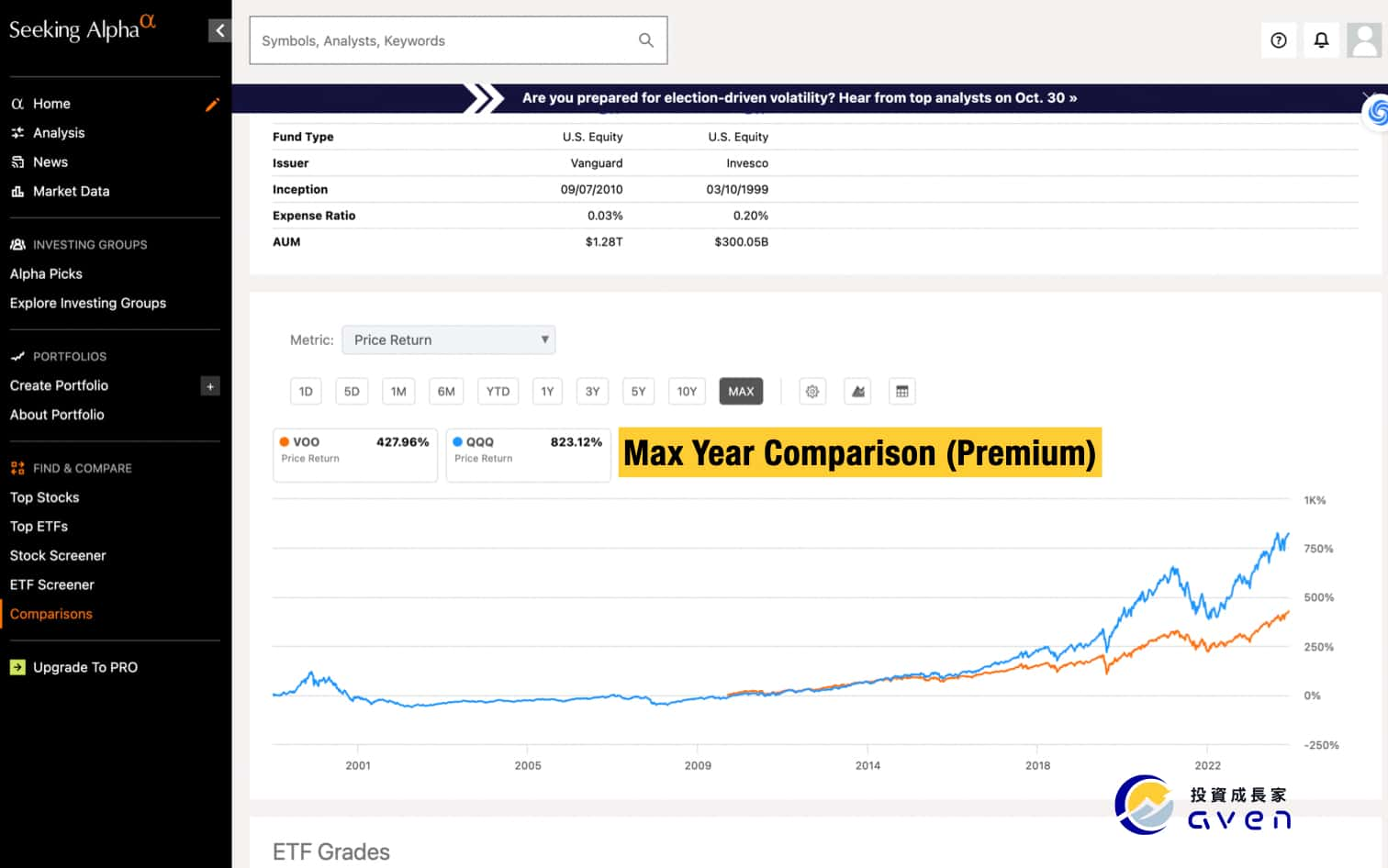This screenshot has height=868, width=1388.
Task: Open Alpha Picks
Action: tap(46, 273)
